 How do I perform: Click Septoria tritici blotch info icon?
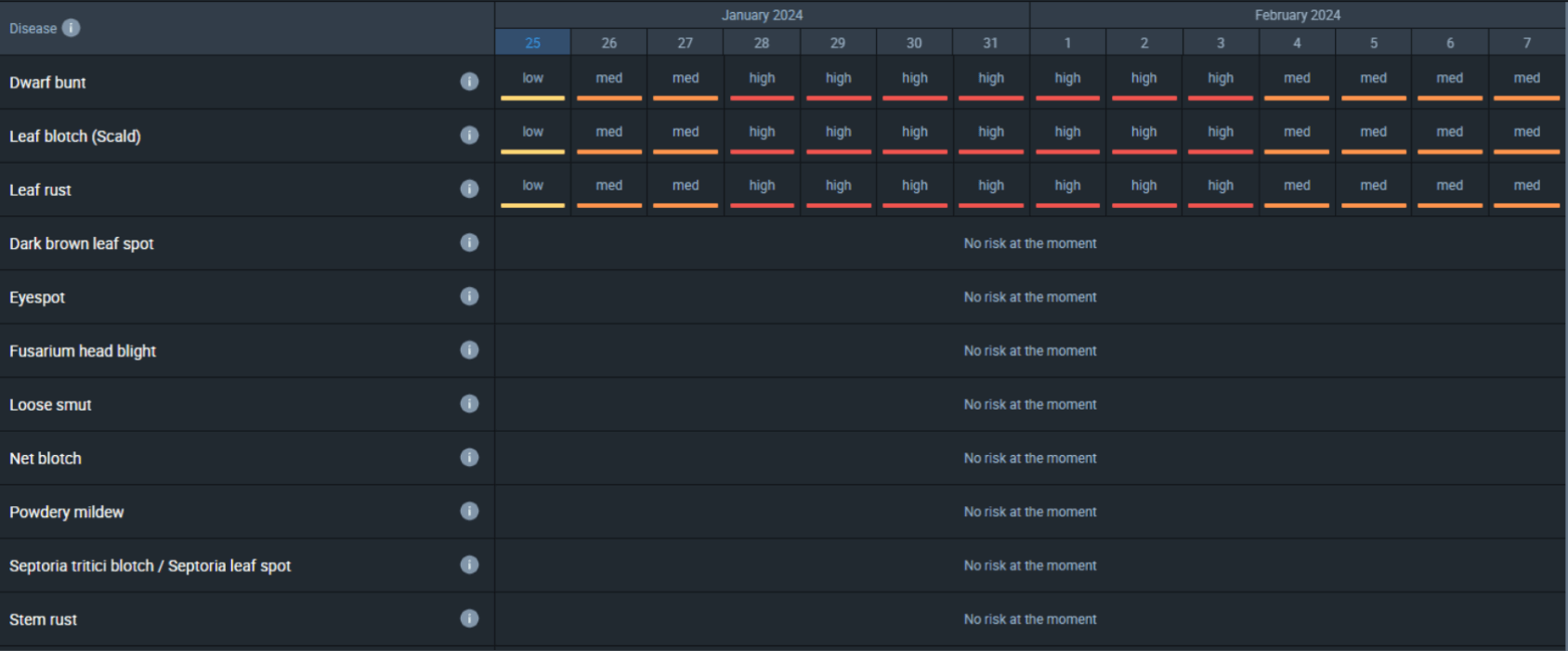[x=469, y=566]
